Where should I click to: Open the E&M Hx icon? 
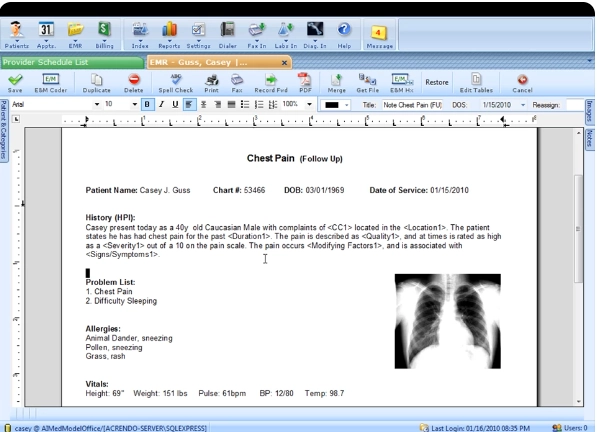[402, 83]
